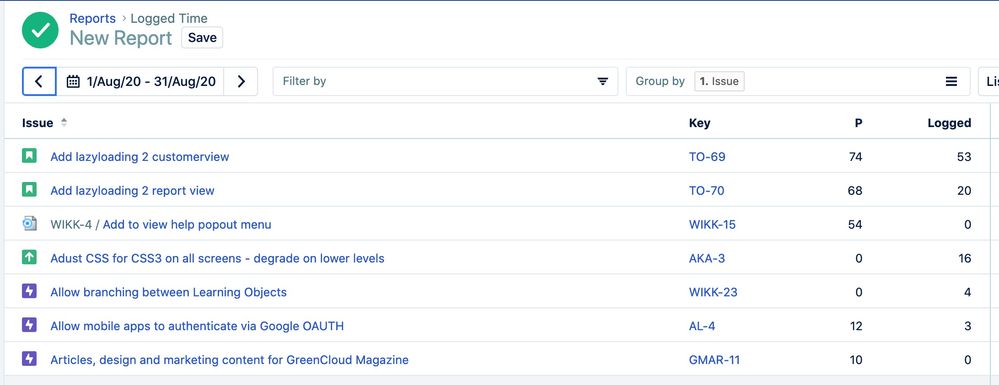Go to previous date range arrow
Image resolution: width=999 pixels, height=385 pixels.
coord(39,82)
